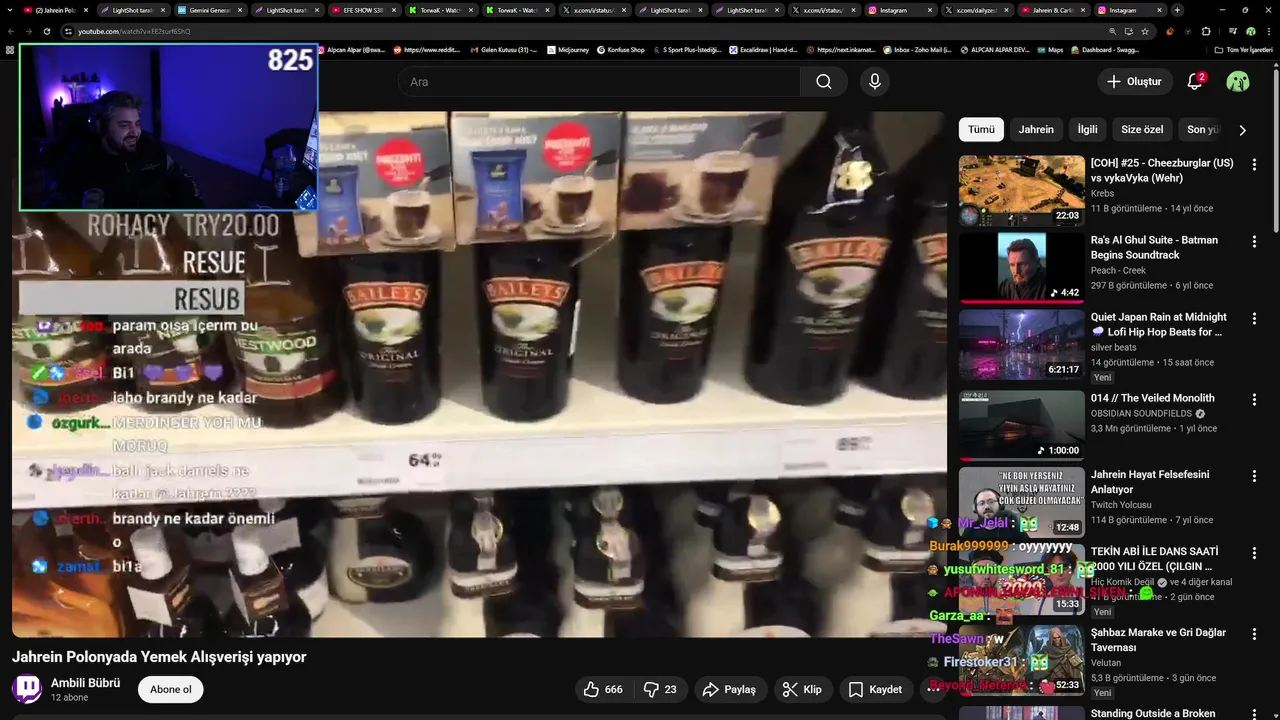Start voice search with the microphone
Screen dimensions: 1280x720
[x=875, y=82]
